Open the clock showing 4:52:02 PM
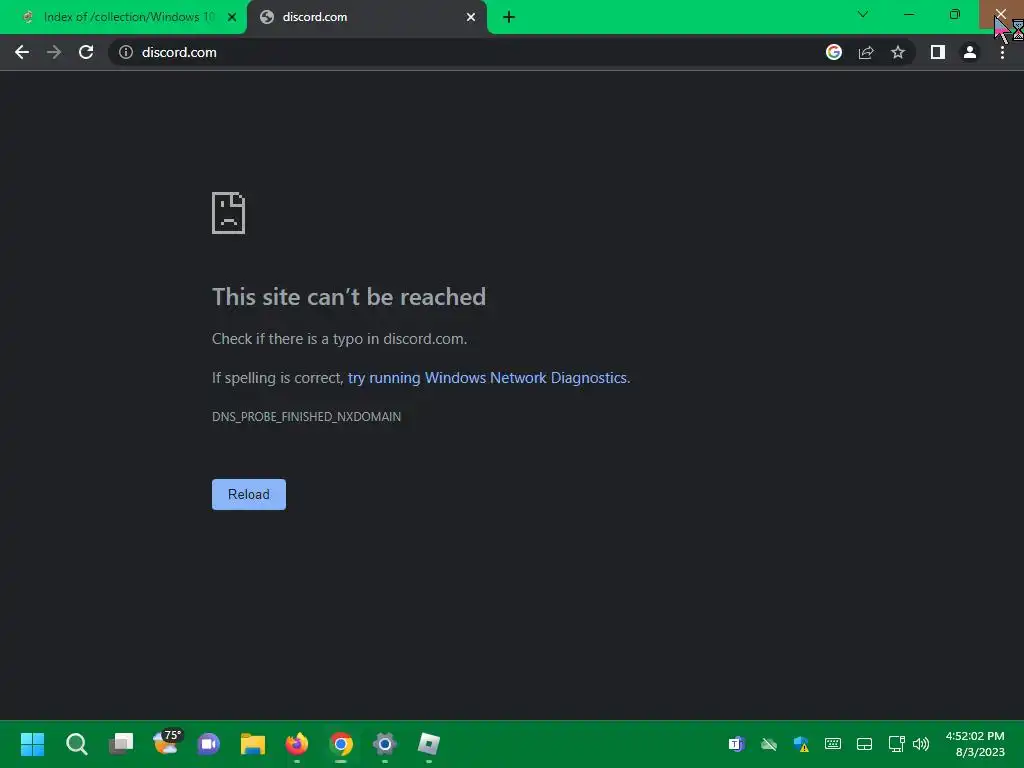This screenshot has height=768, width=1024. (x=975, y=744)
